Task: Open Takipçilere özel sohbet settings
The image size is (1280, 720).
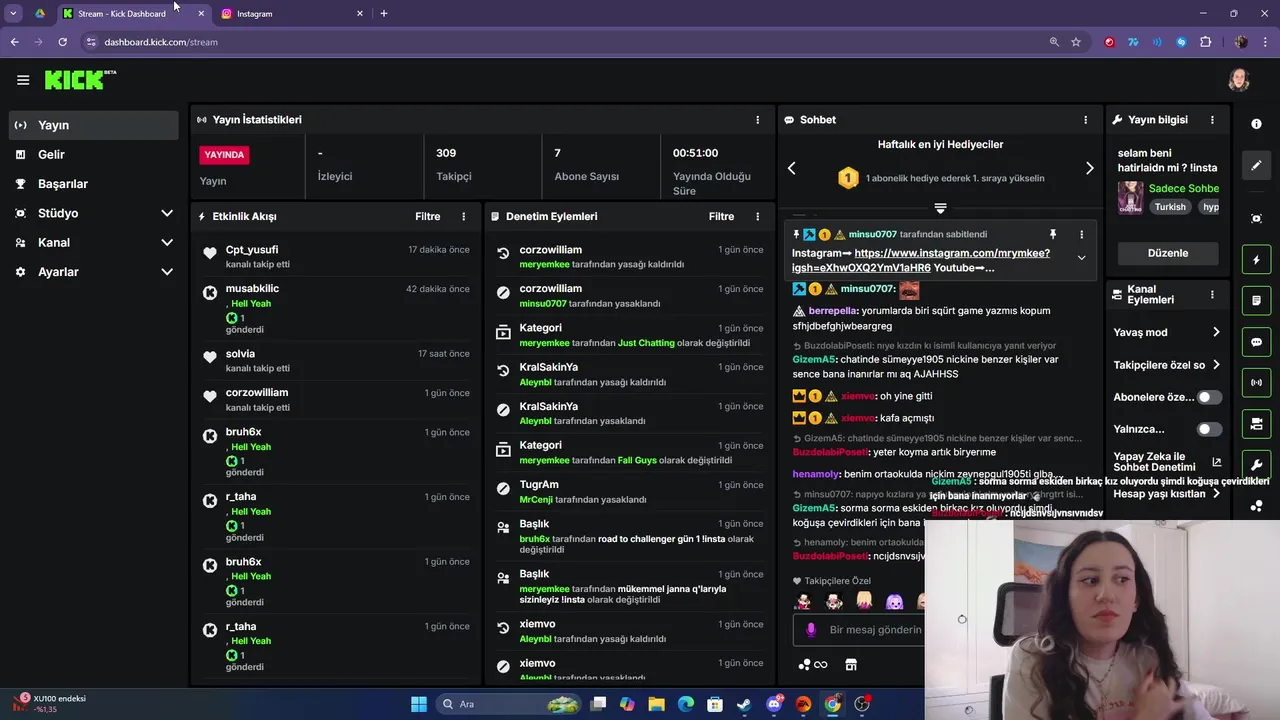Action: click(1167, 365)
